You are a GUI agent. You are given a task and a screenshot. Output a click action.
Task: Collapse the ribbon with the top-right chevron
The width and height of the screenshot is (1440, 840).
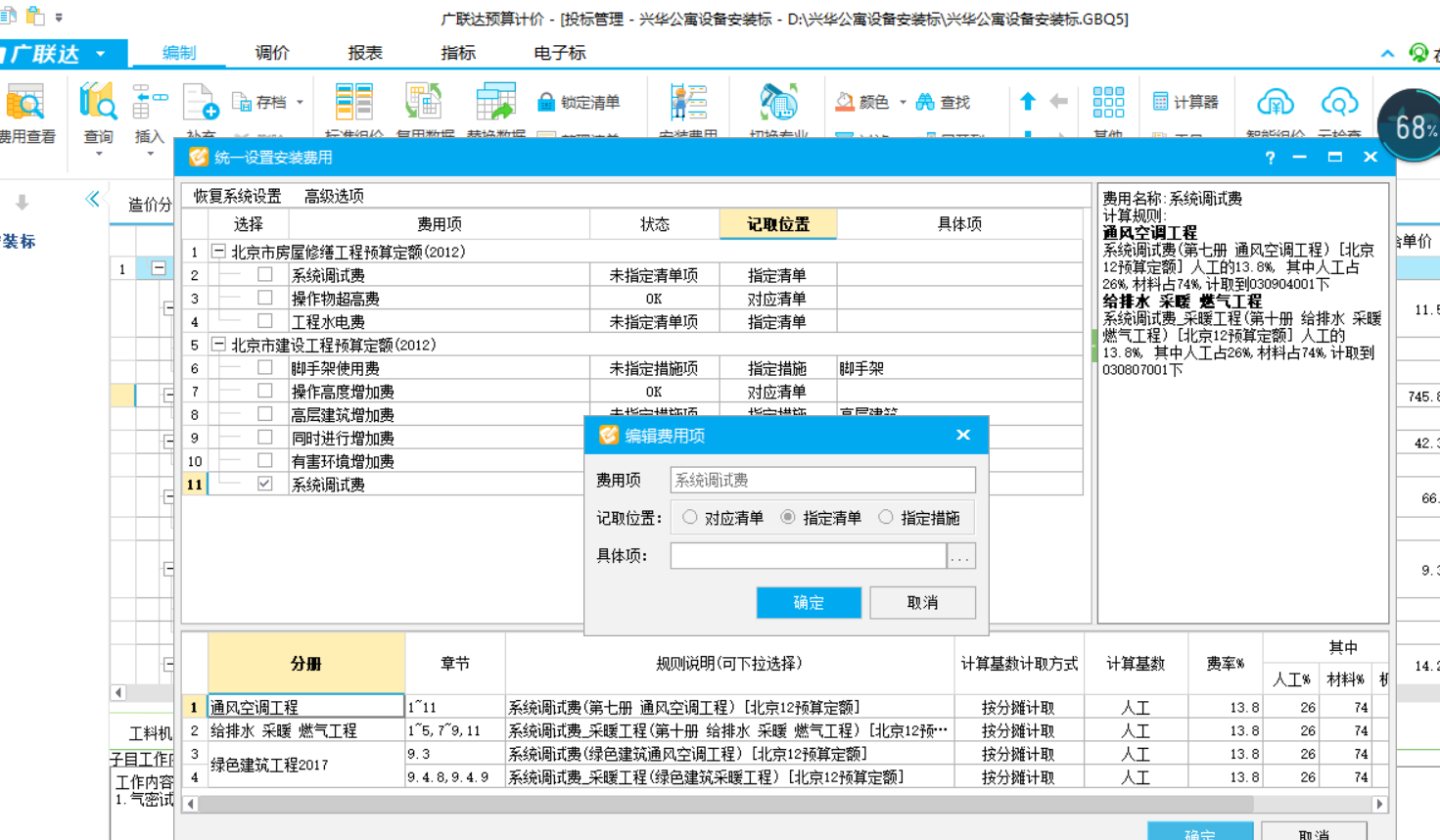click(1387, 54)
